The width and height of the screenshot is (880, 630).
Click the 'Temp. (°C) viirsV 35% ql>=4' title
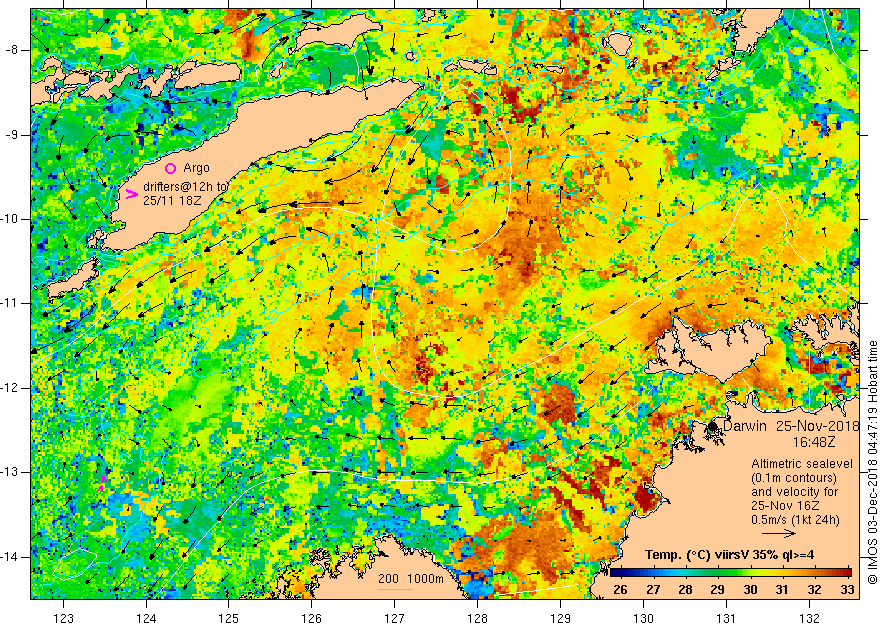click(730, 555)
